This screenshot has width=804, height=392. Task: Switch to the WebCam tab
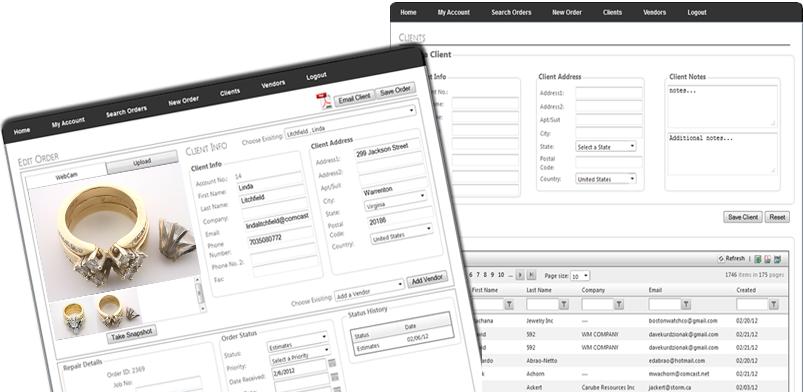67,176
